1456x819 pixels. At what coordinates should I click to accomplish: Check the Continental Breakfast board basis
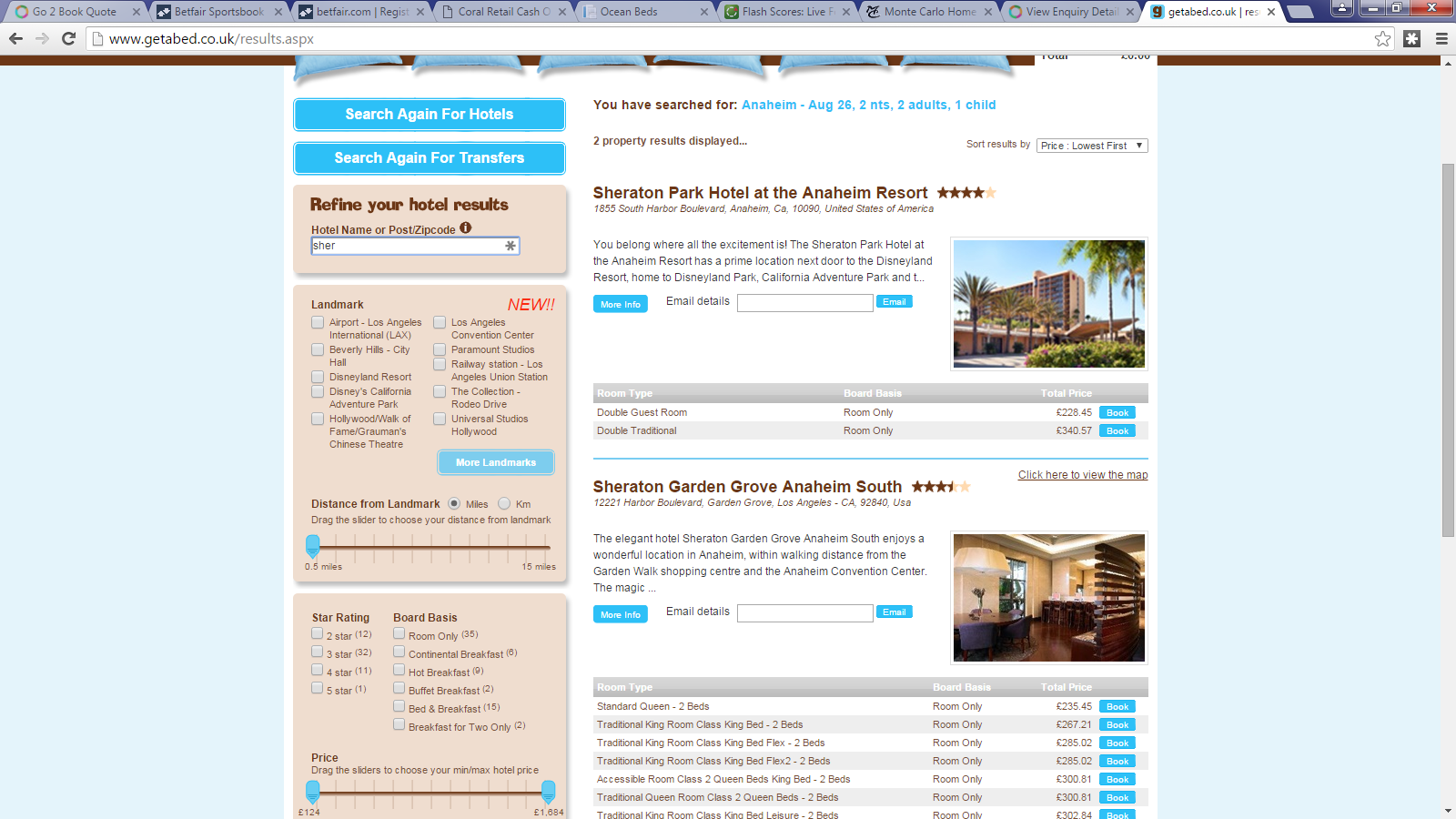pyautogui.click(x=399, y=652)
